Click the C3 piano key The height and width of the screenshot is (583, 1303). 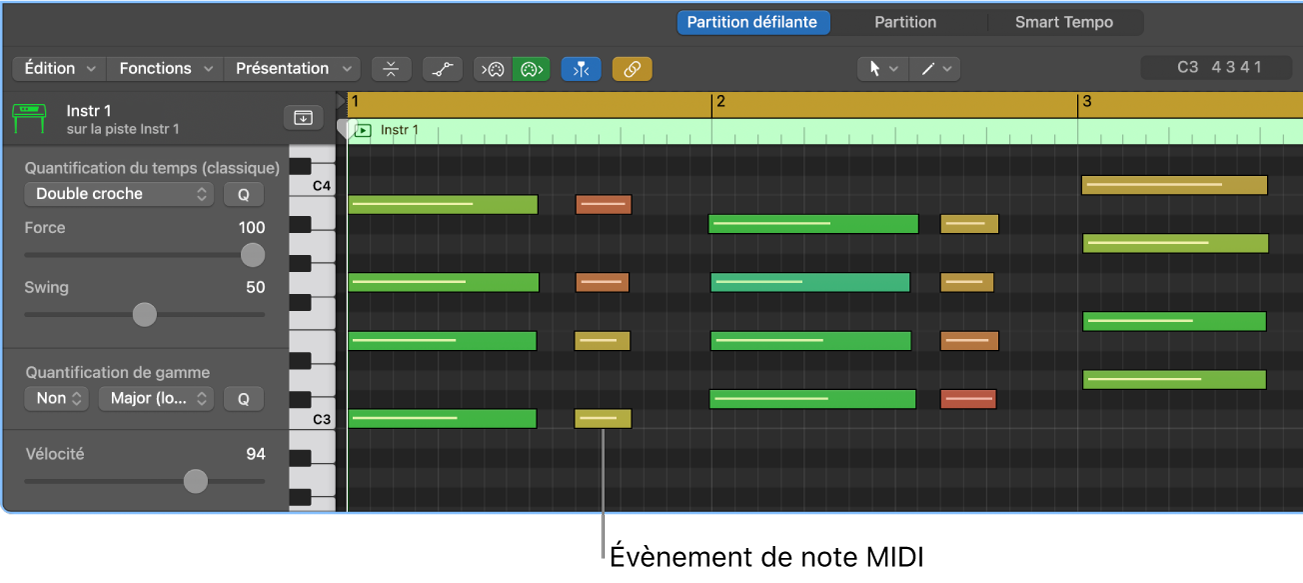point(314,419)
